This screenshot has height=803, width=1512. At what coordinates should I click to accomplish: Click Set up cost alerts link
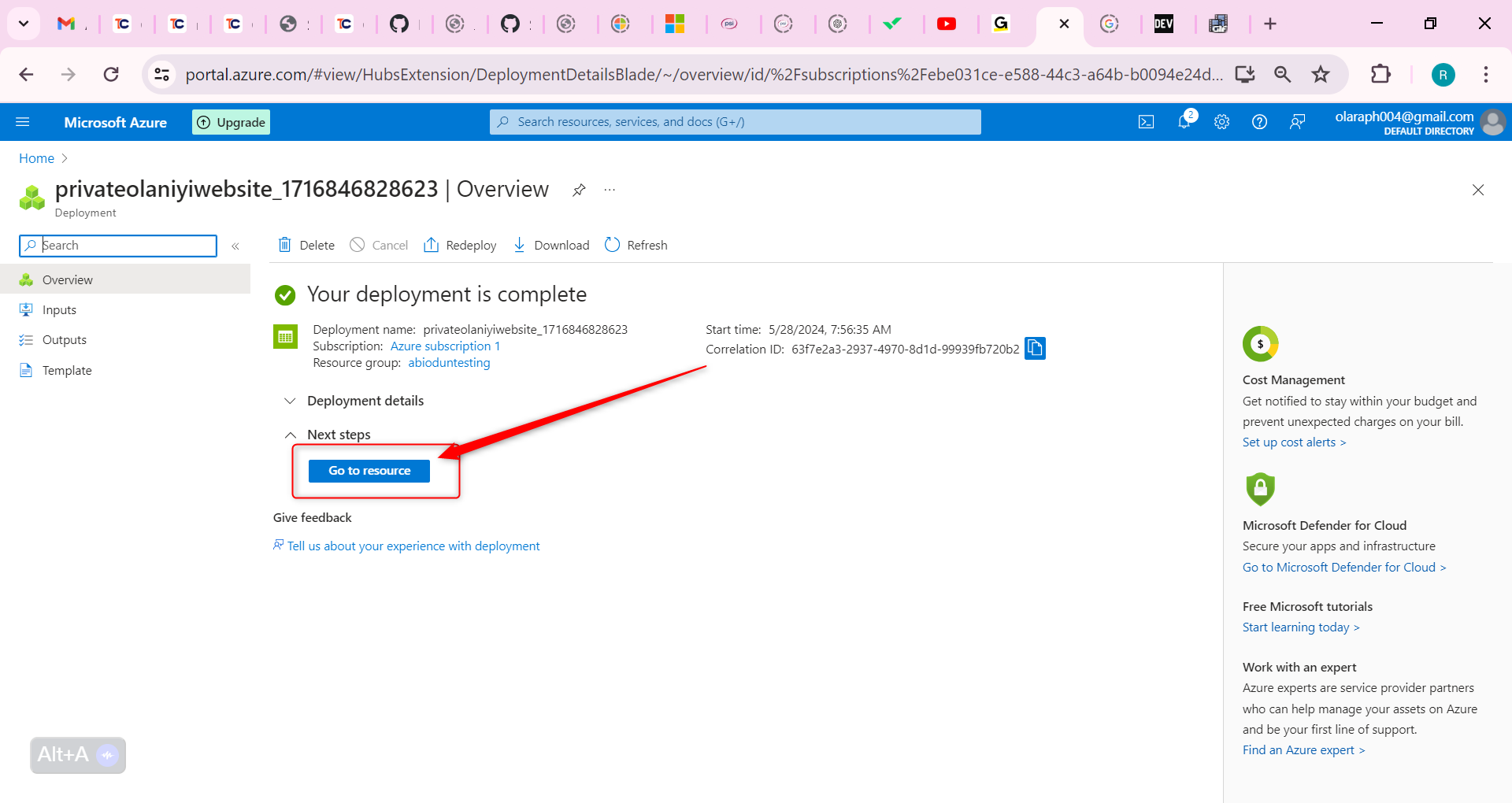tap(1294, 442)
